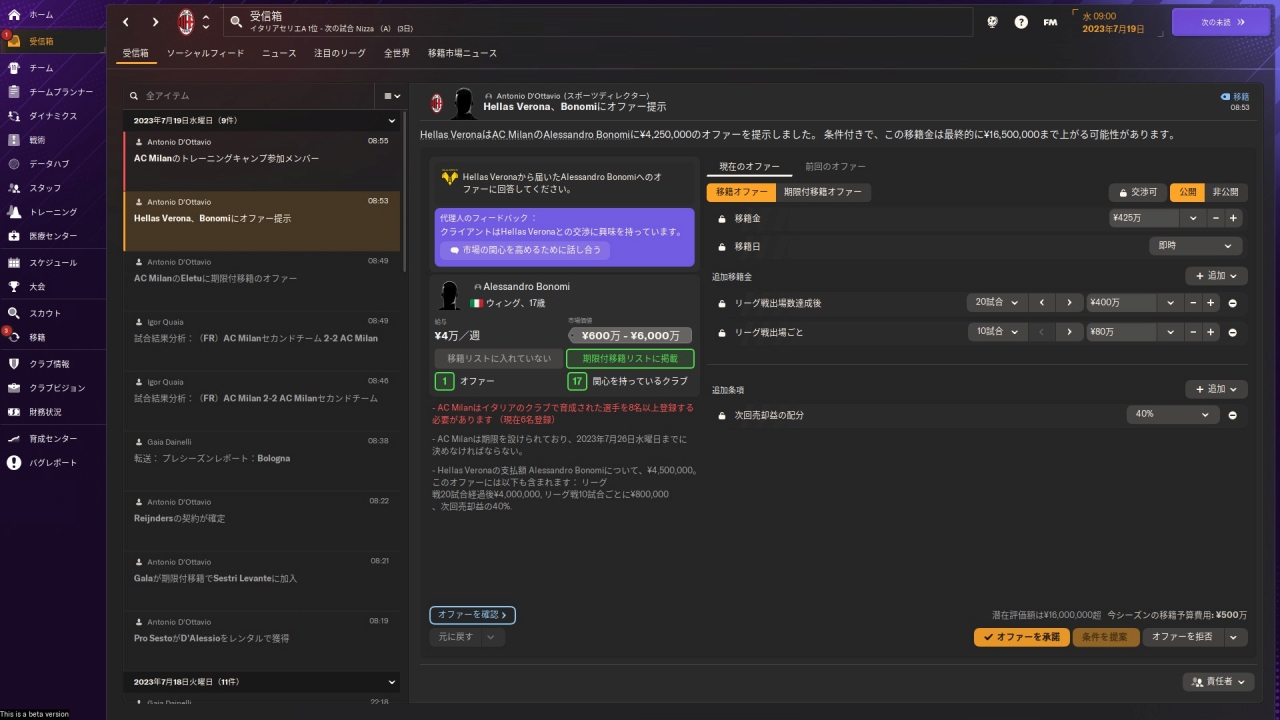Click the オファーを承認 button

coord(1021,637)
